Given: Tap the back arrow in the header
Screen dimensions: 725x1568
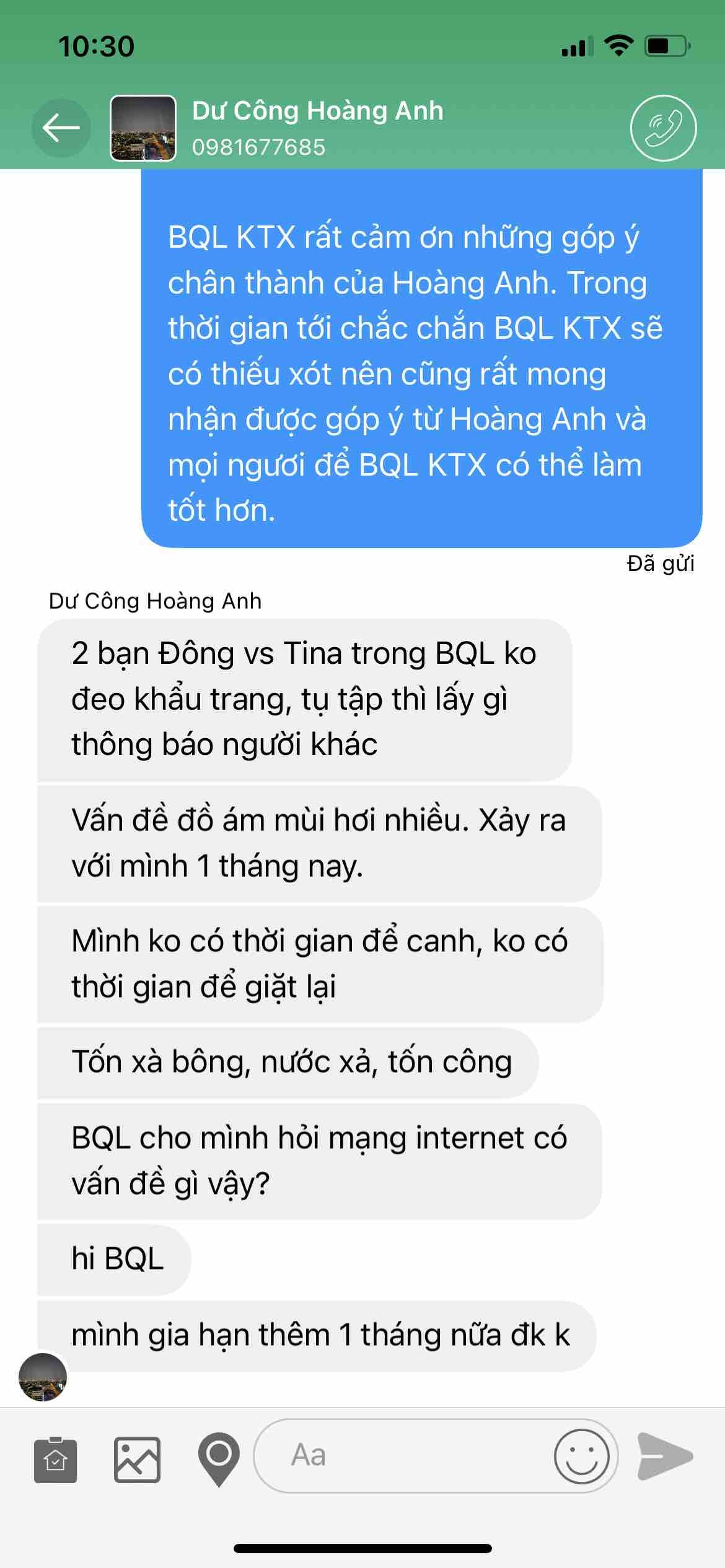Looking at the screenshot, I should (61, 128).
